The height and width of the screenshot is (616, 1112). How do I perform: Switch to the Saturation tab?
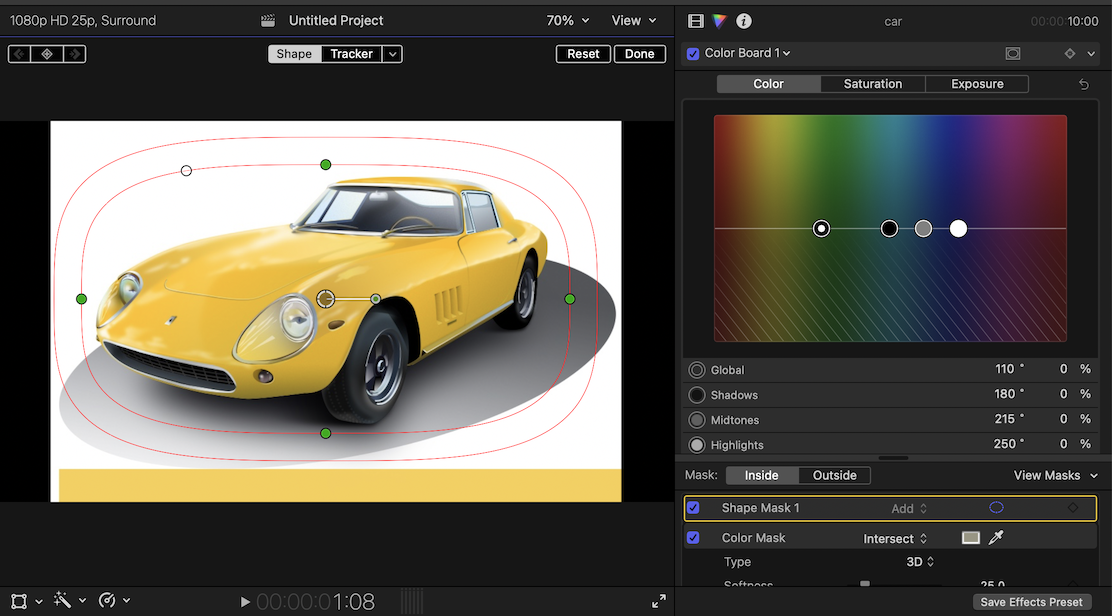872,84
